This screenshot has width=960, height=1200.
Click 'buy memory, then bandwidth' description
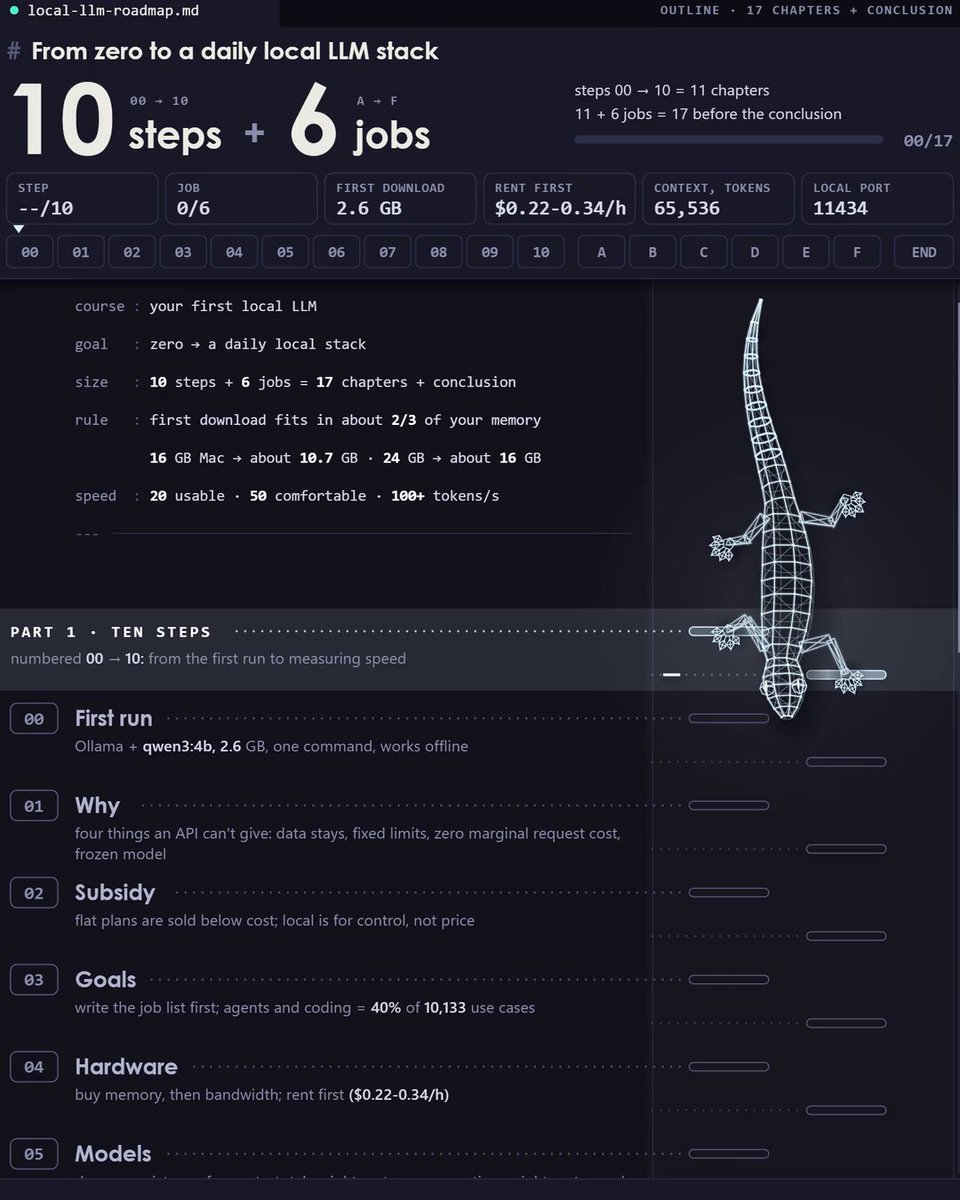[x=262, y=1094]
